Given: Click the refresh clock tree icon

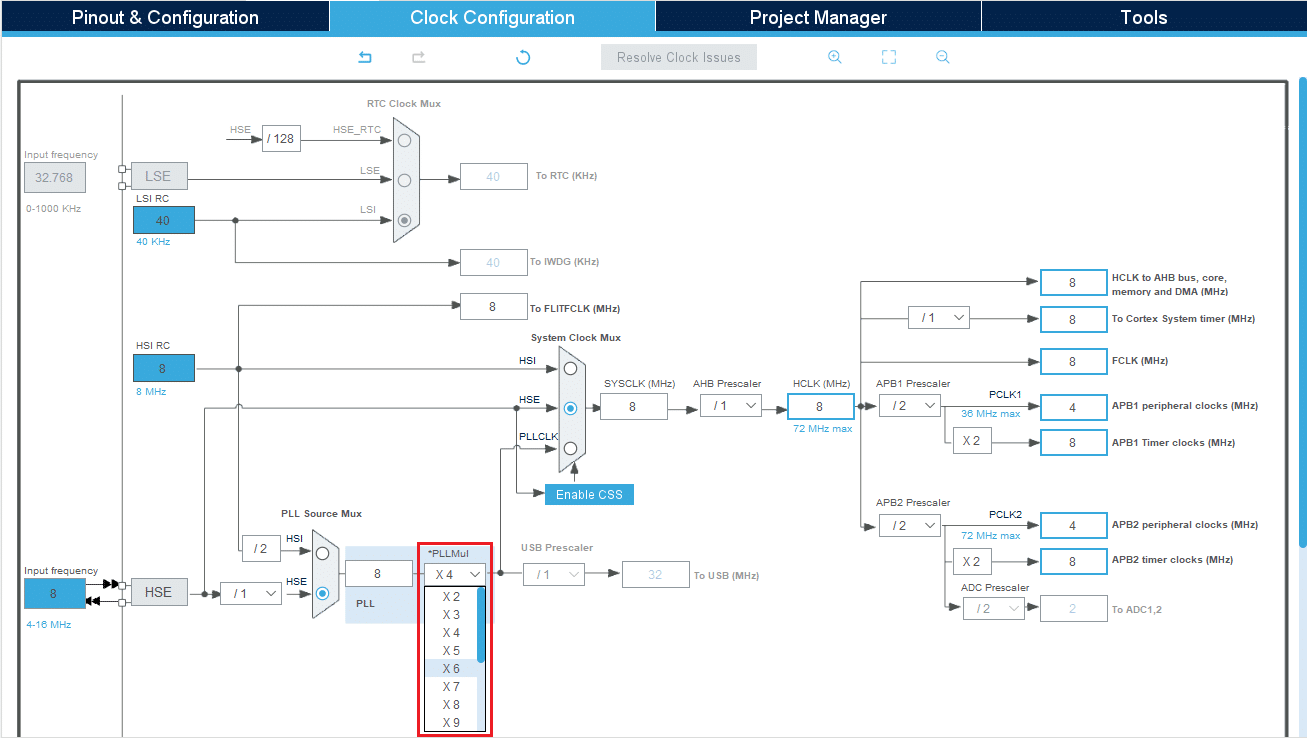Looking at the screenshot, I should pyautogui.click(x=522, y=57).
